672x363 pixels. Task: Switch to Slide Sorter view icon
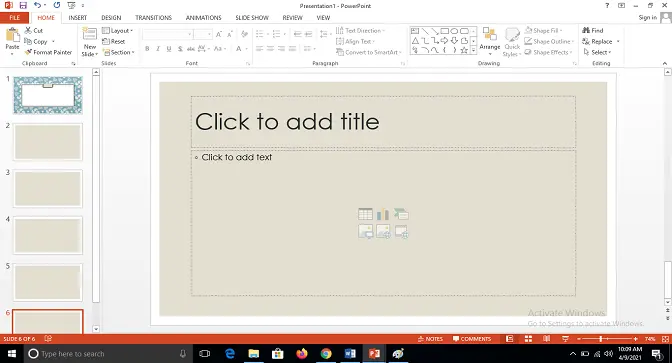click(x=528, y=339)
